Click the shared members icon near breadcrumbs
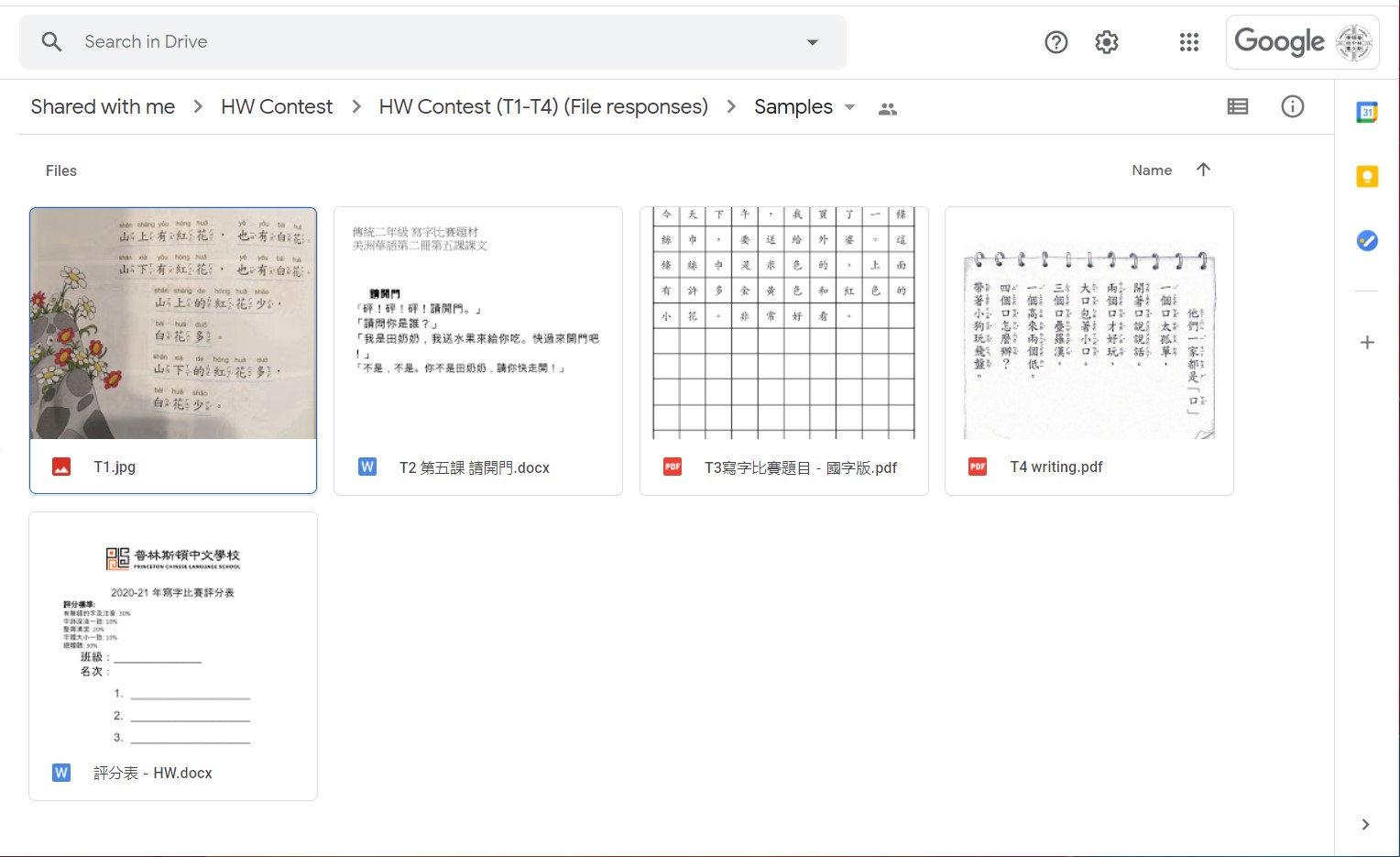 click(x=886, y=107)
